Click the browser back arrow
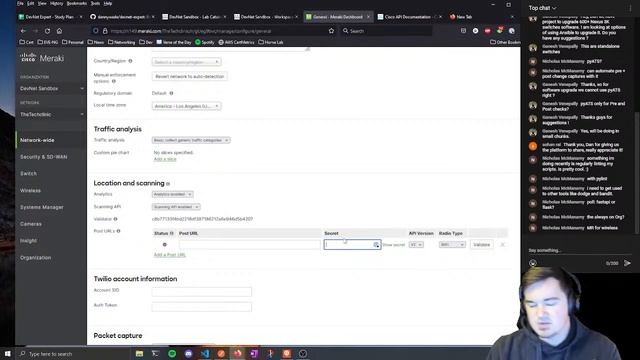Image resolution: width=640 pixels, height=360 pixels. point(23,31)
